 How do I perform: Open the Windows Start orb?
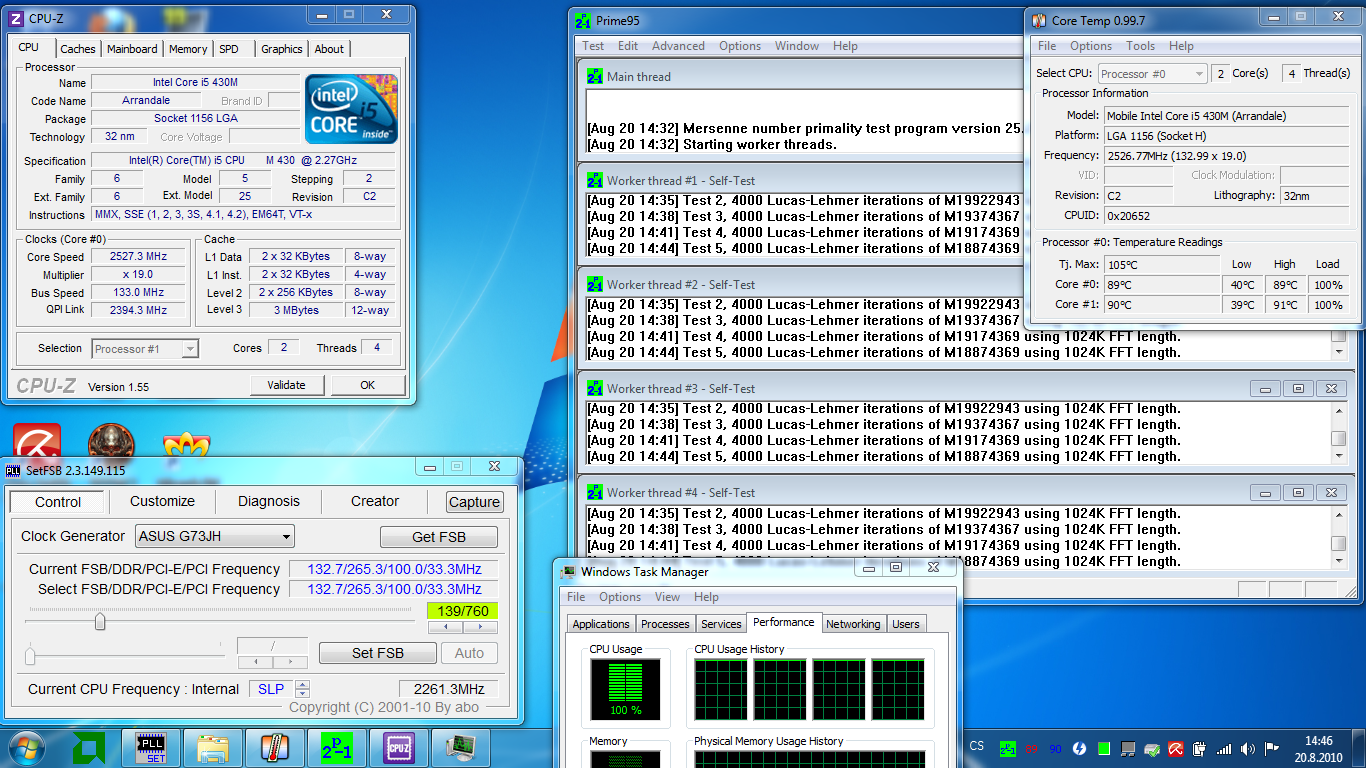tap(25, 748)
